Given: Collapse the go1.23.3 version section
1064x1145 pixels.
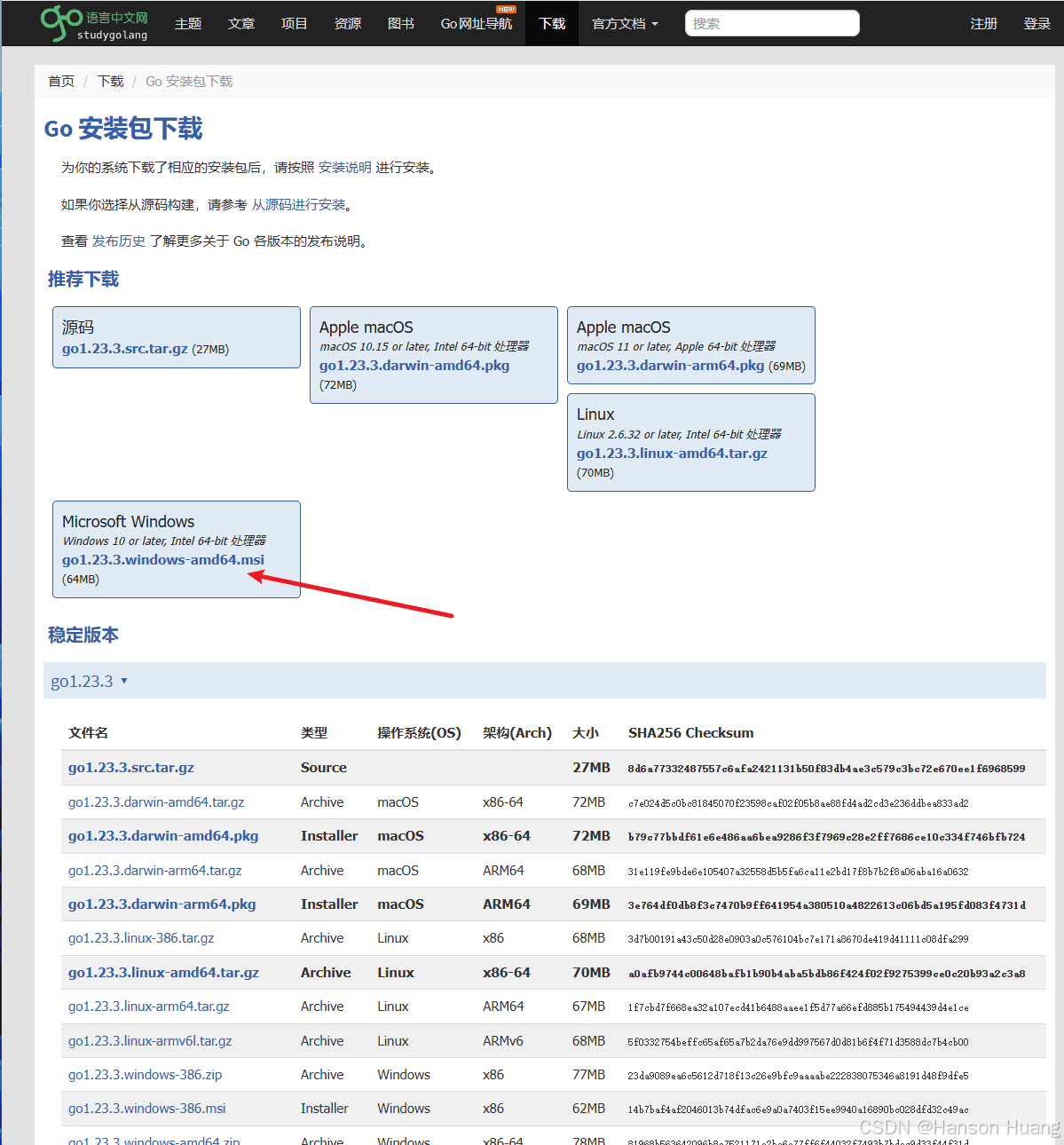Looking at the screenshot, I should click(90, 682).
